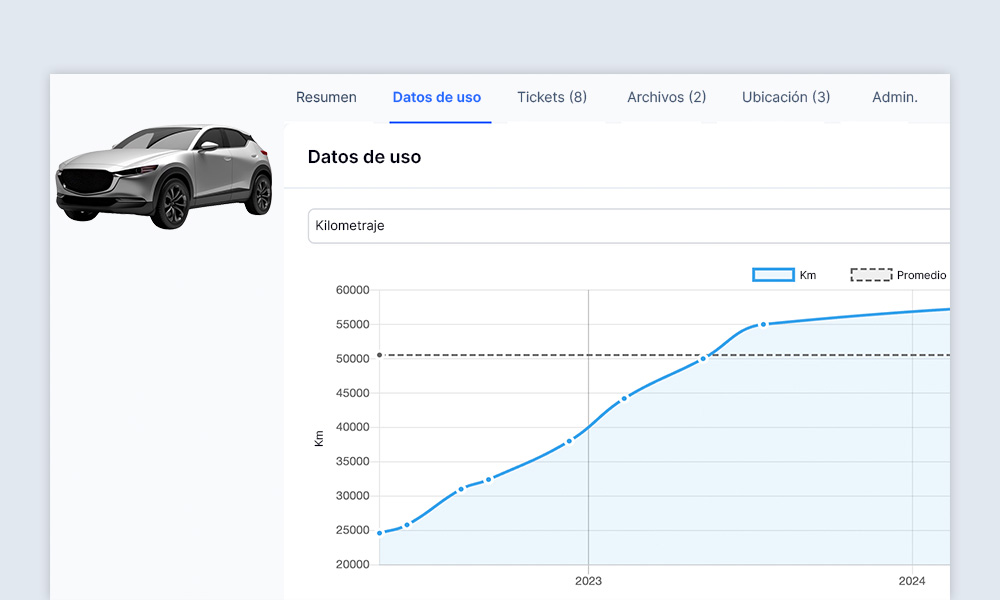This screenshot has height=600, width=1000.
Task: Click the 2024 axis label
Action: (913, 580)
